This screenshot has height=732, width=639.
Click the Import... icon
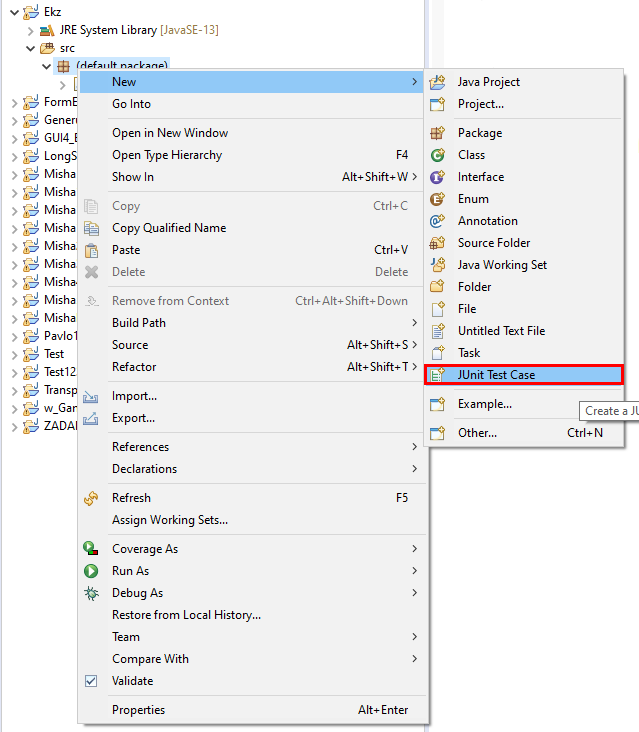91,396
